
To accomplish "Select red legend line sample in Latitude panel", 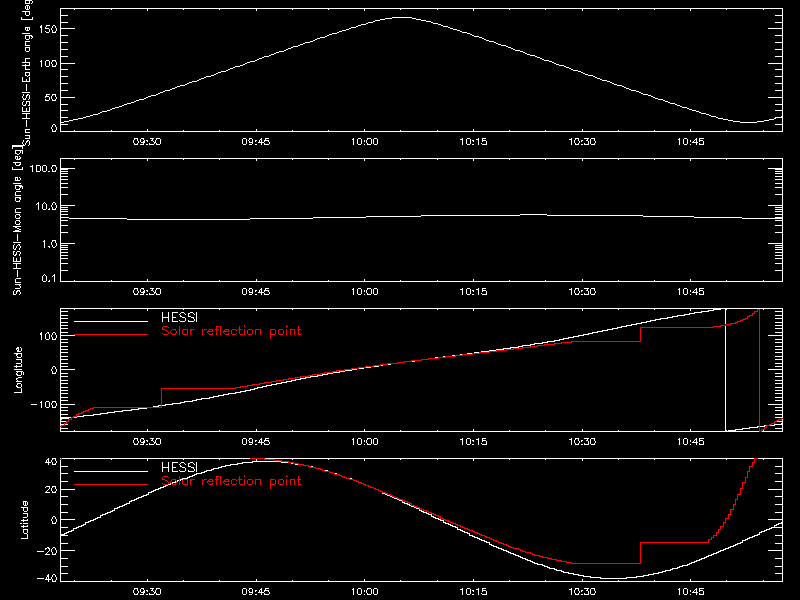I will (x=111, y=485).
